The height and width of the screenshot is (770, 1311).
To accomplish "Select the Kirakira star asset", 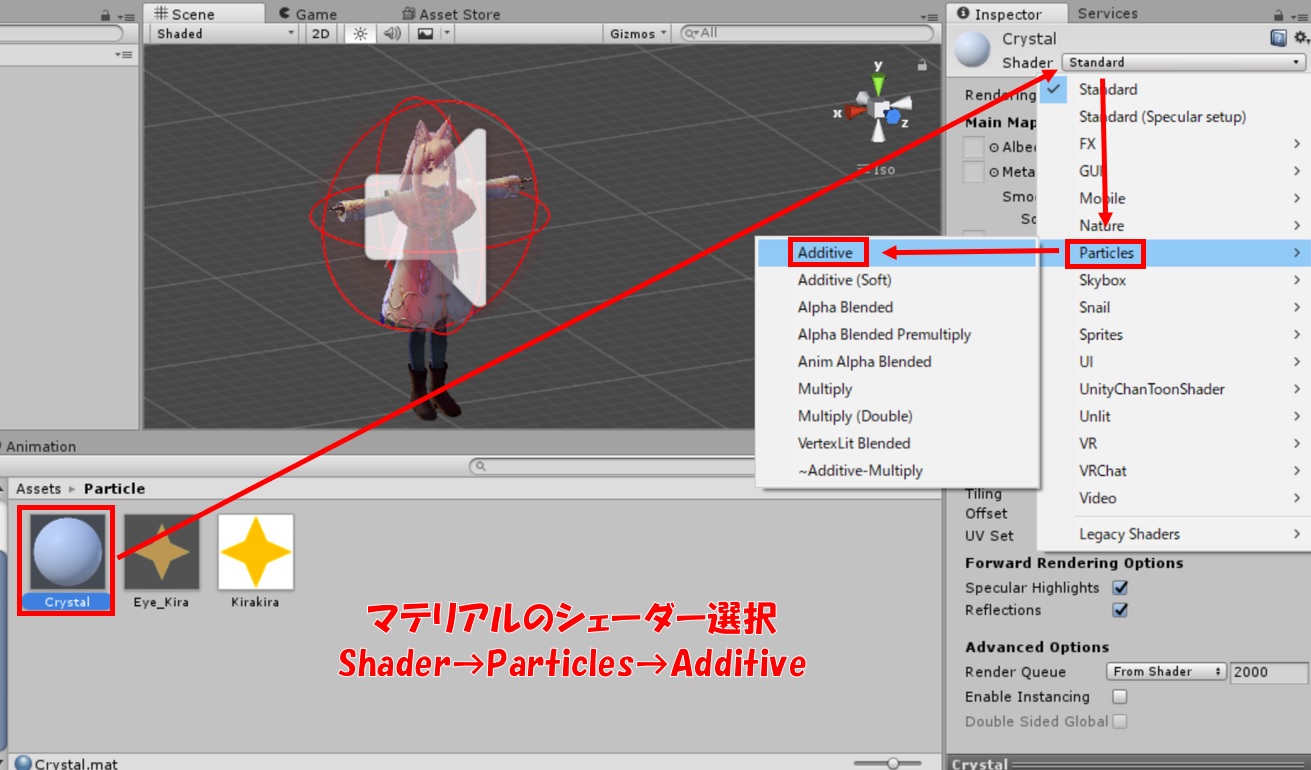I will (255, 553).
